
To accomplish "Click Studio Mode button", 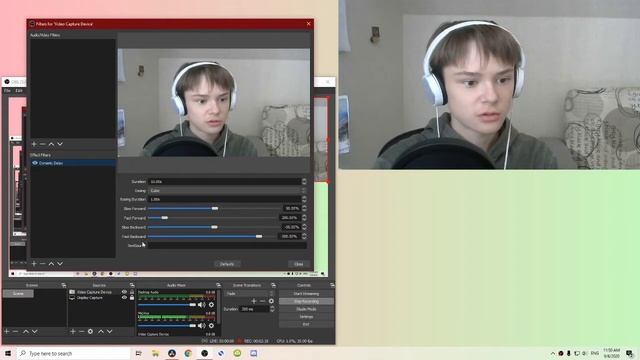I will coord(306,309).
